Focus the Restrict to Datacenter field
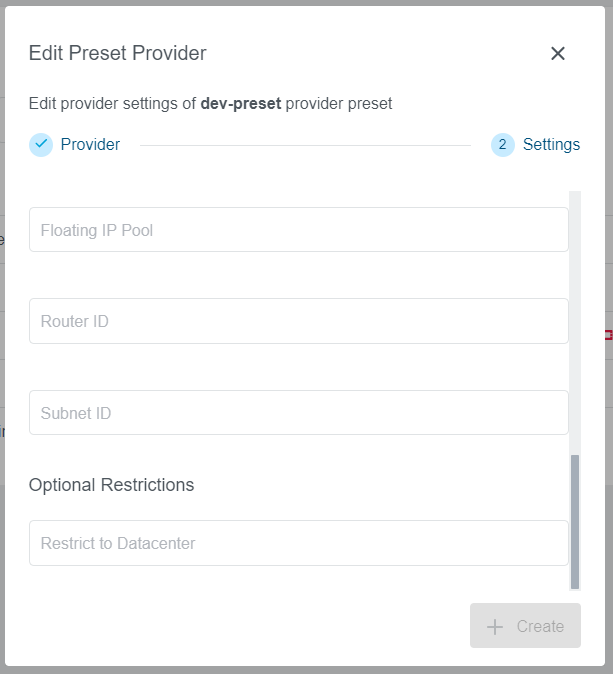613x674 pixels. click(298, 543)
